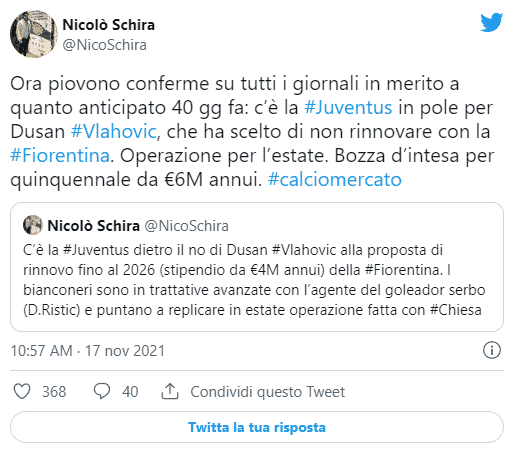The width and height of the screenshot is (511, 456).
Task: Click the share upload arrow icon
Action: pos(170,391)
